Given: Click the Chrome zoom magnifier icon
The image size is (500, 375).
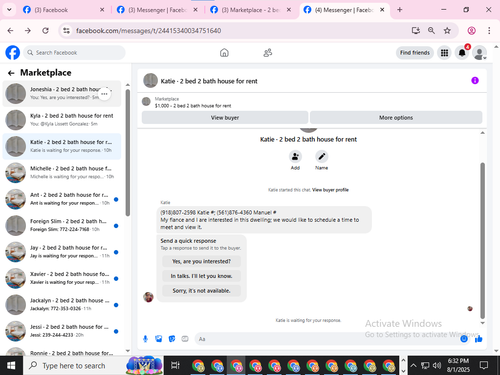Looking at the screenshot, I should coord(431,31).
